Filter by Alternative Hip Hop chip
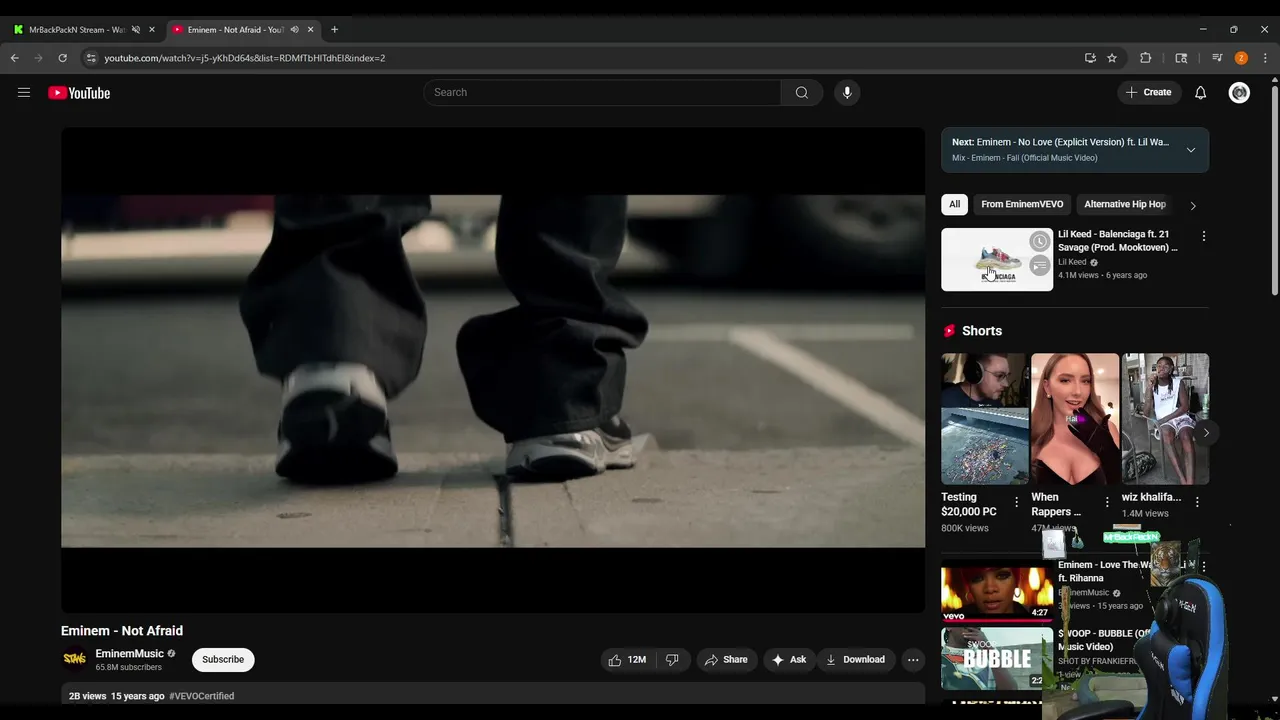The width and height of the screenshot is (1280, 720). click(x=1125, y=204)
